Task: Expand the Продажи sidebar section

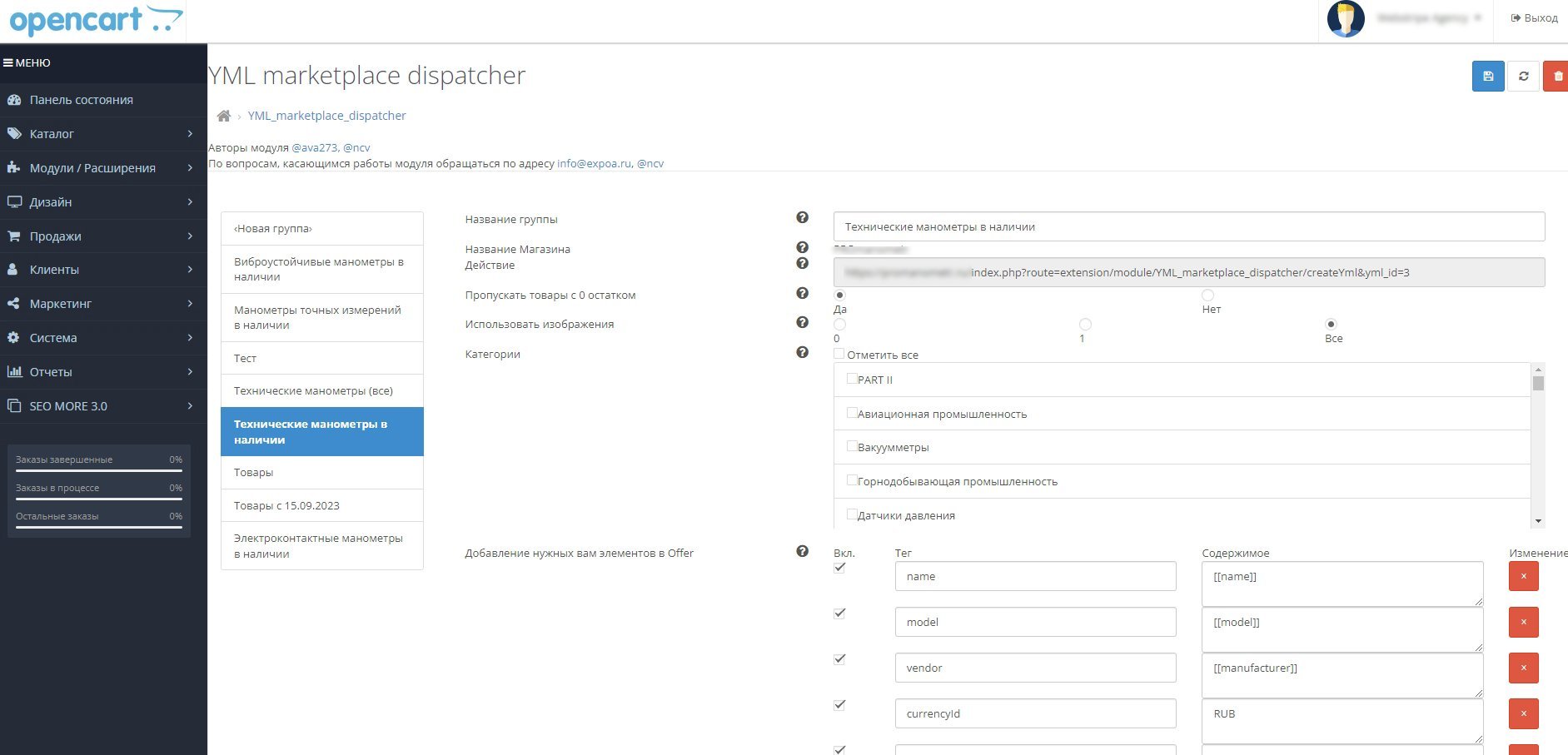Action: pos(103,236)
